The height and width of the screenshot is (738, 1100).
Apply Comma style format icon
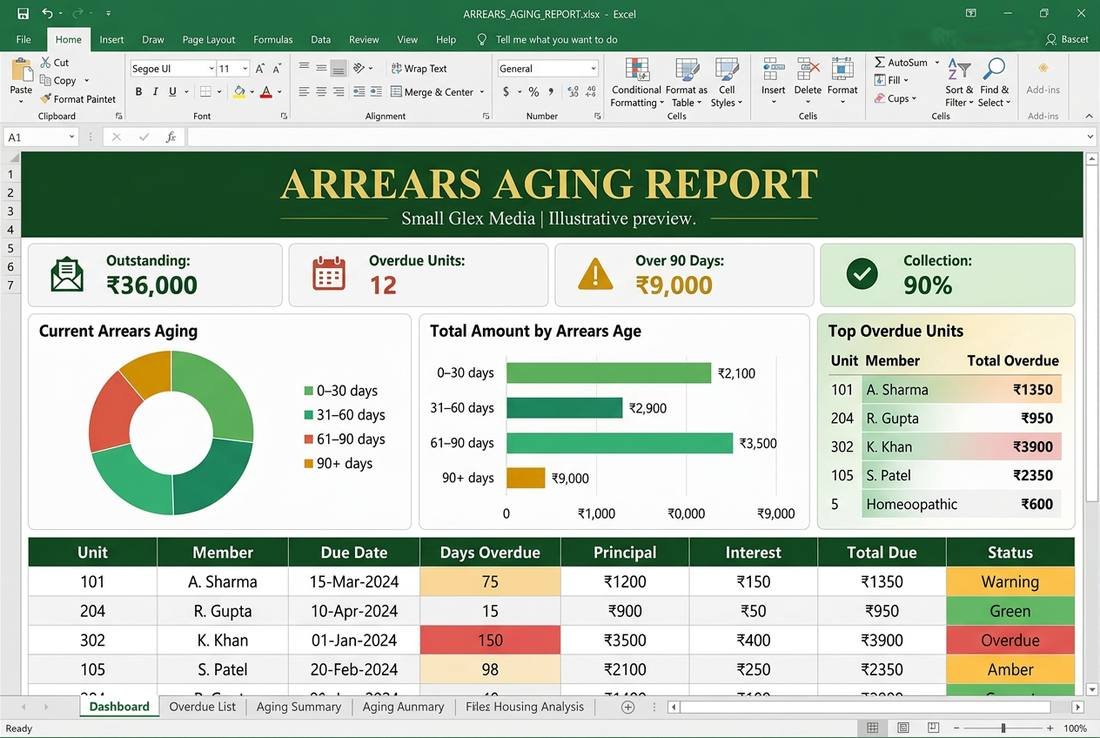point(551,91)
